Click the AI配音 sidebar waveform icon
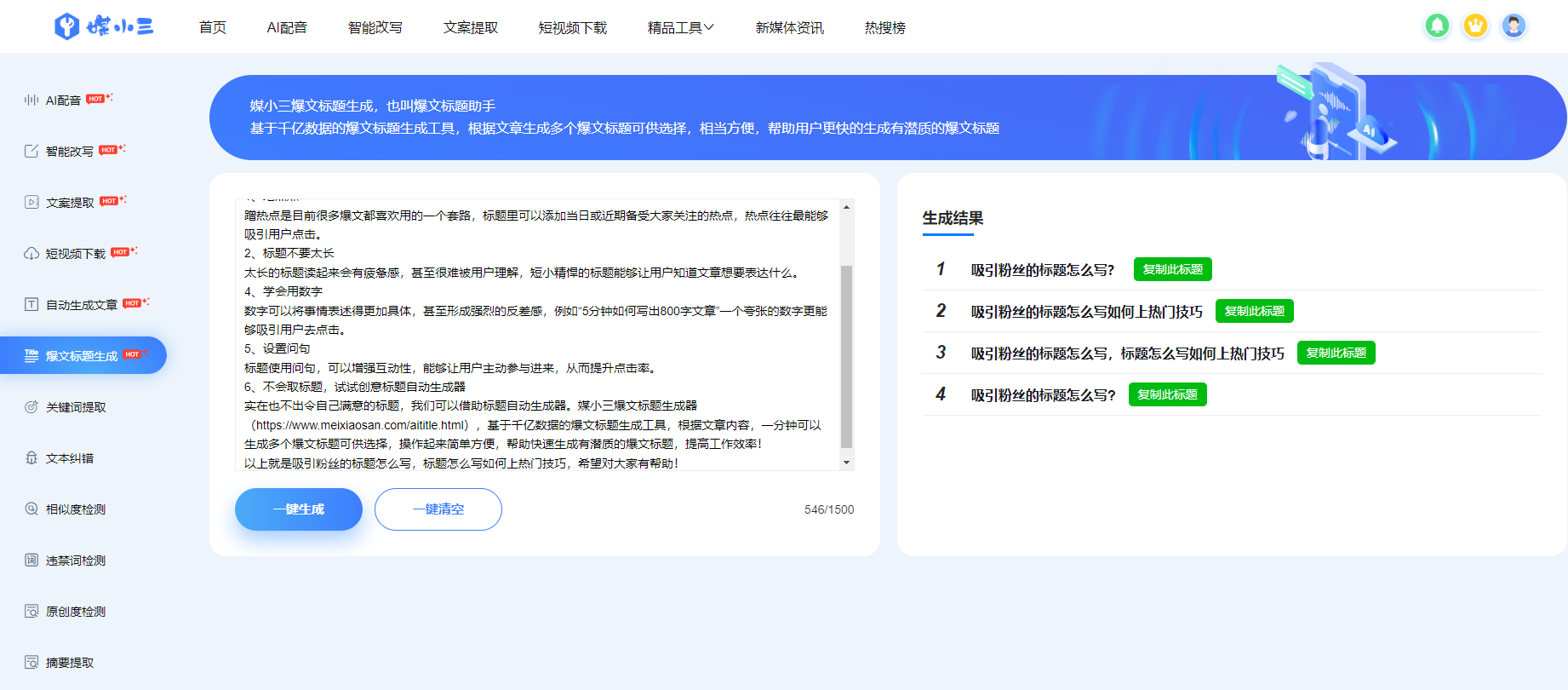The height and width of the screenshot is (690, 1568). [31, 100]
